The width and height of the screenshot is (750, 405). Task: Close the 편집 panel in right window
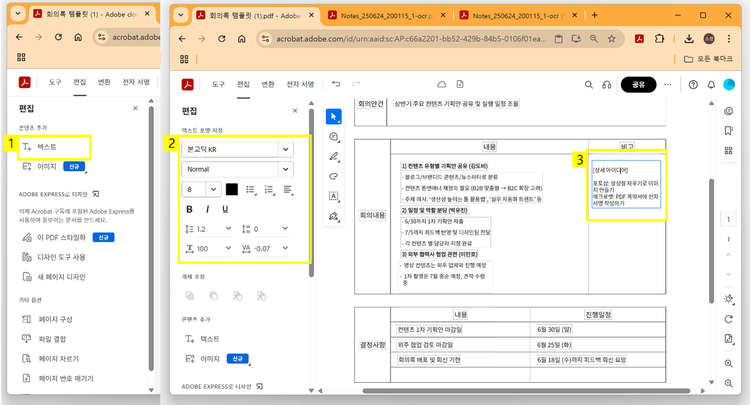click(x=295, y=111)
